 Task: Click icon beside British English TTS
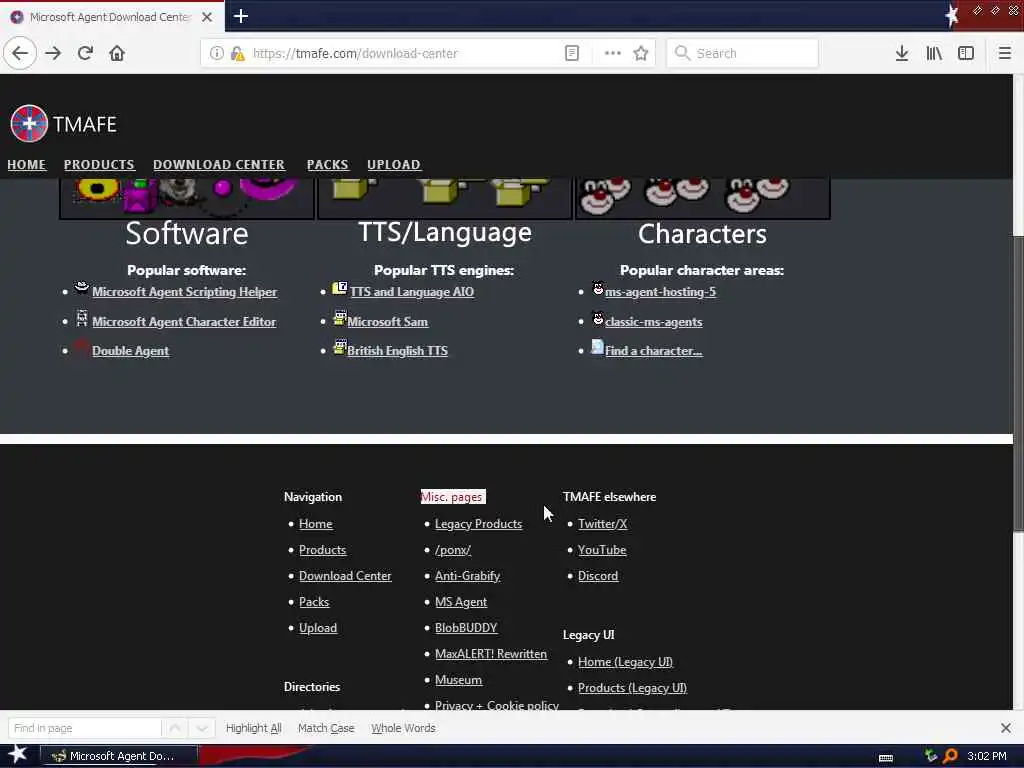coord(340,347)
